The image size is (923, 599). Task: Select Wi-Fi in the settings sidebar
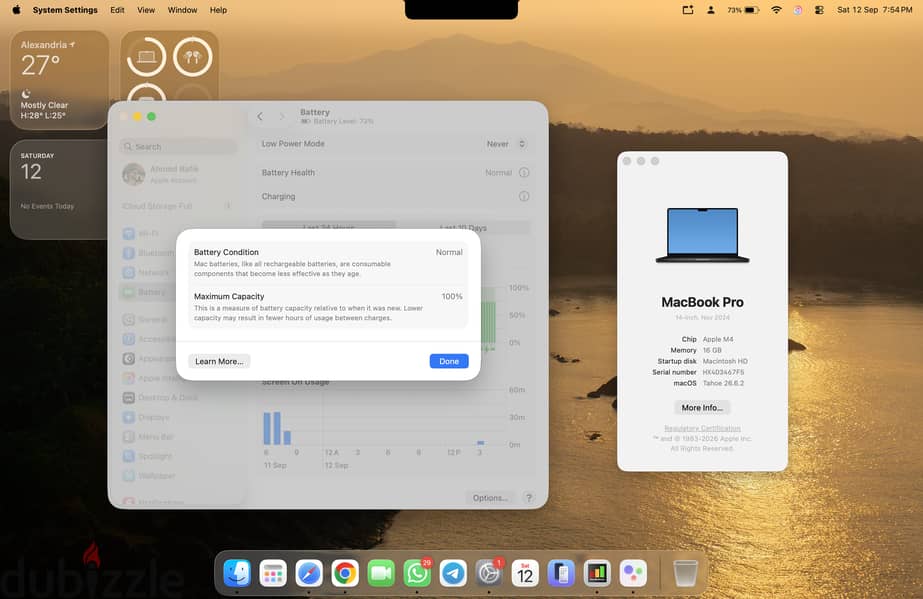(177, 234)
